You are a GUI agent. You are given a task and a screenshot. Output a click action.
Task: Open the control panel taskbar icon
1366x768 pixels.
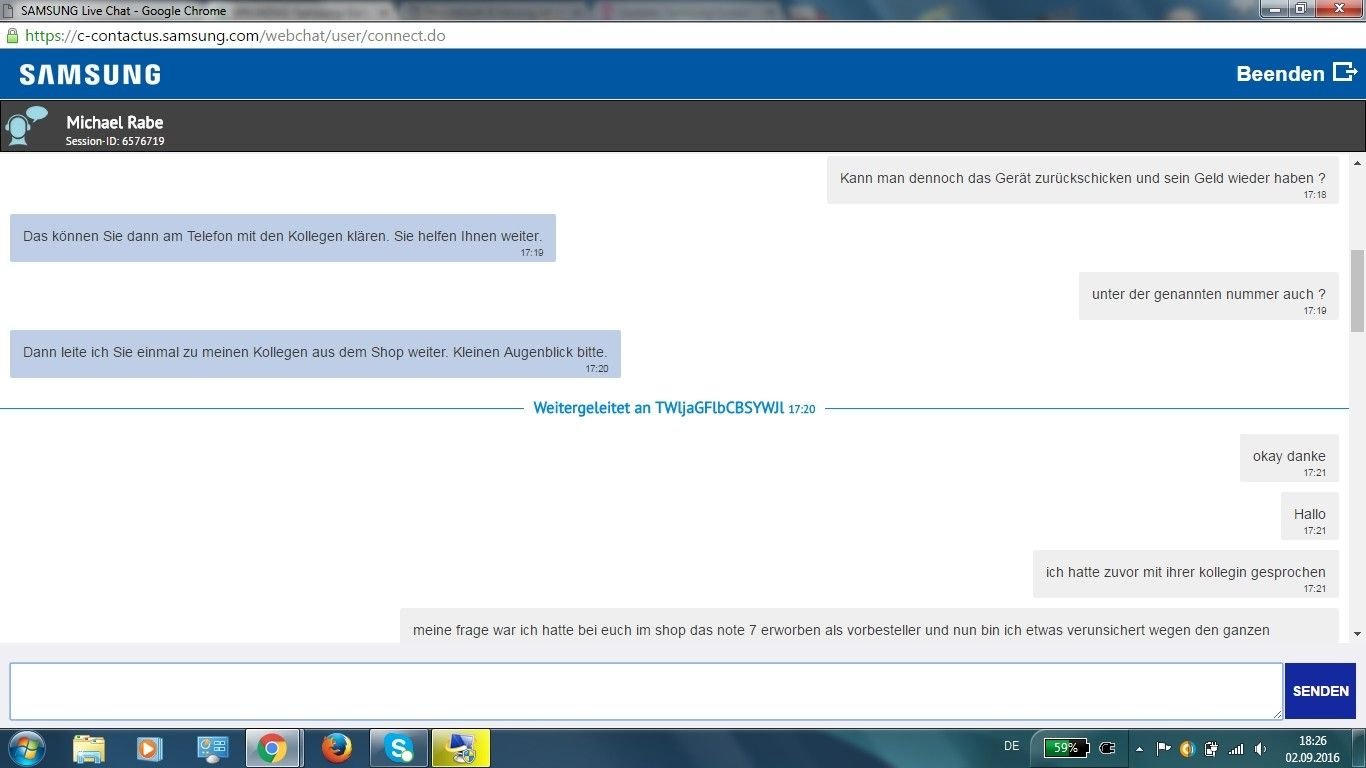[x=213, y=748]
